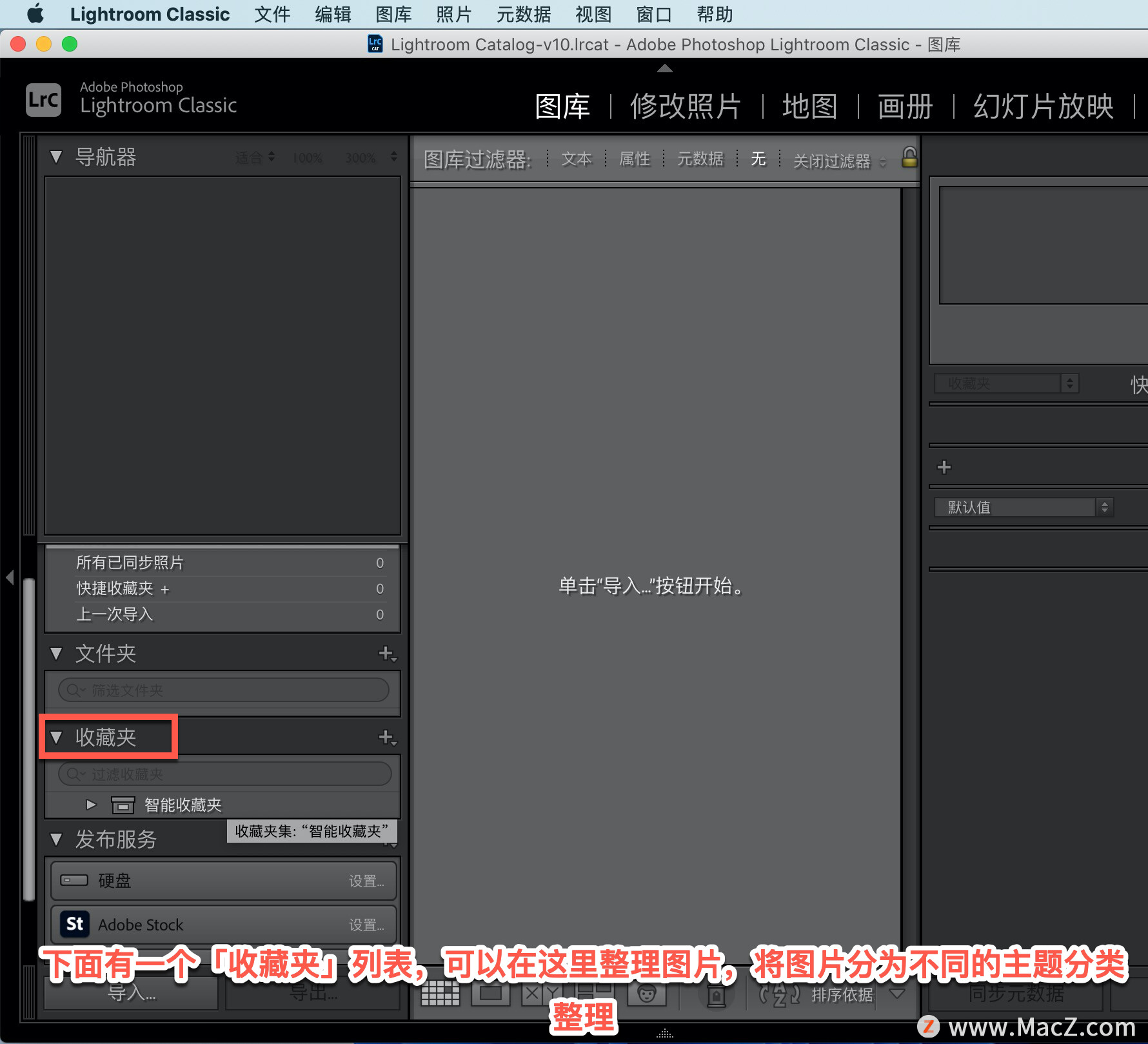This screenshot has height=1044, width=1148.
Task: Select 快捷收藏夹 catalog entry
Action: tap(223, 588)
